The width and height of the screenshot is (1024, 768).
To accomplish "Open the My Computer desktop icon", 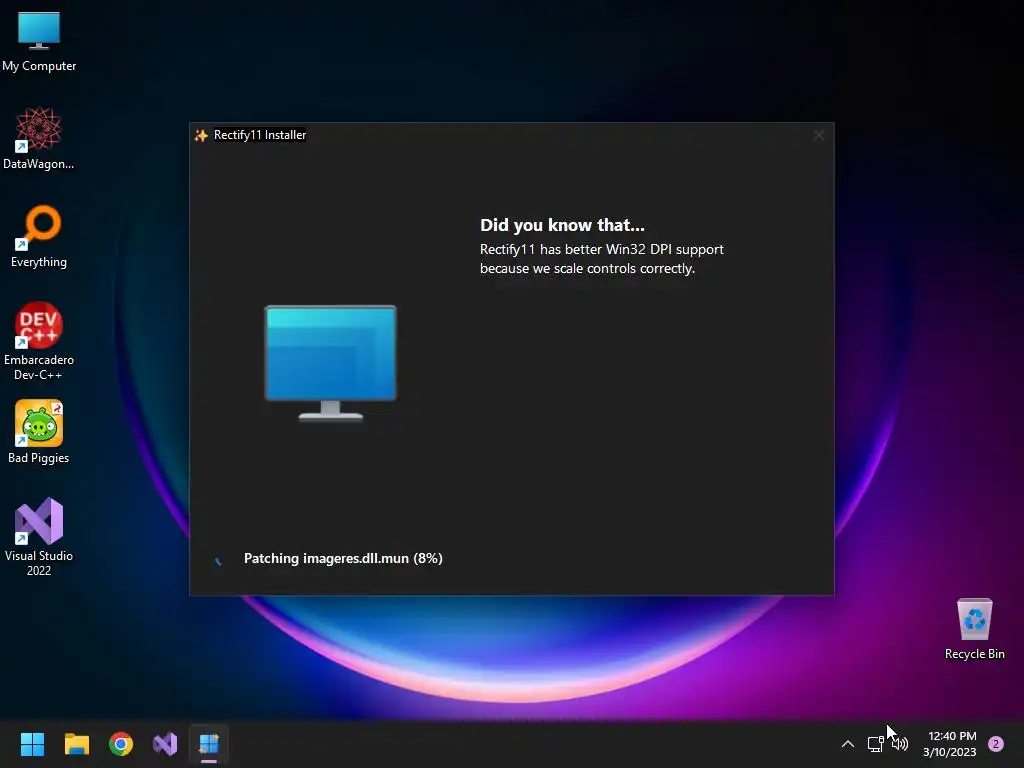I will (x=39, y=41).
